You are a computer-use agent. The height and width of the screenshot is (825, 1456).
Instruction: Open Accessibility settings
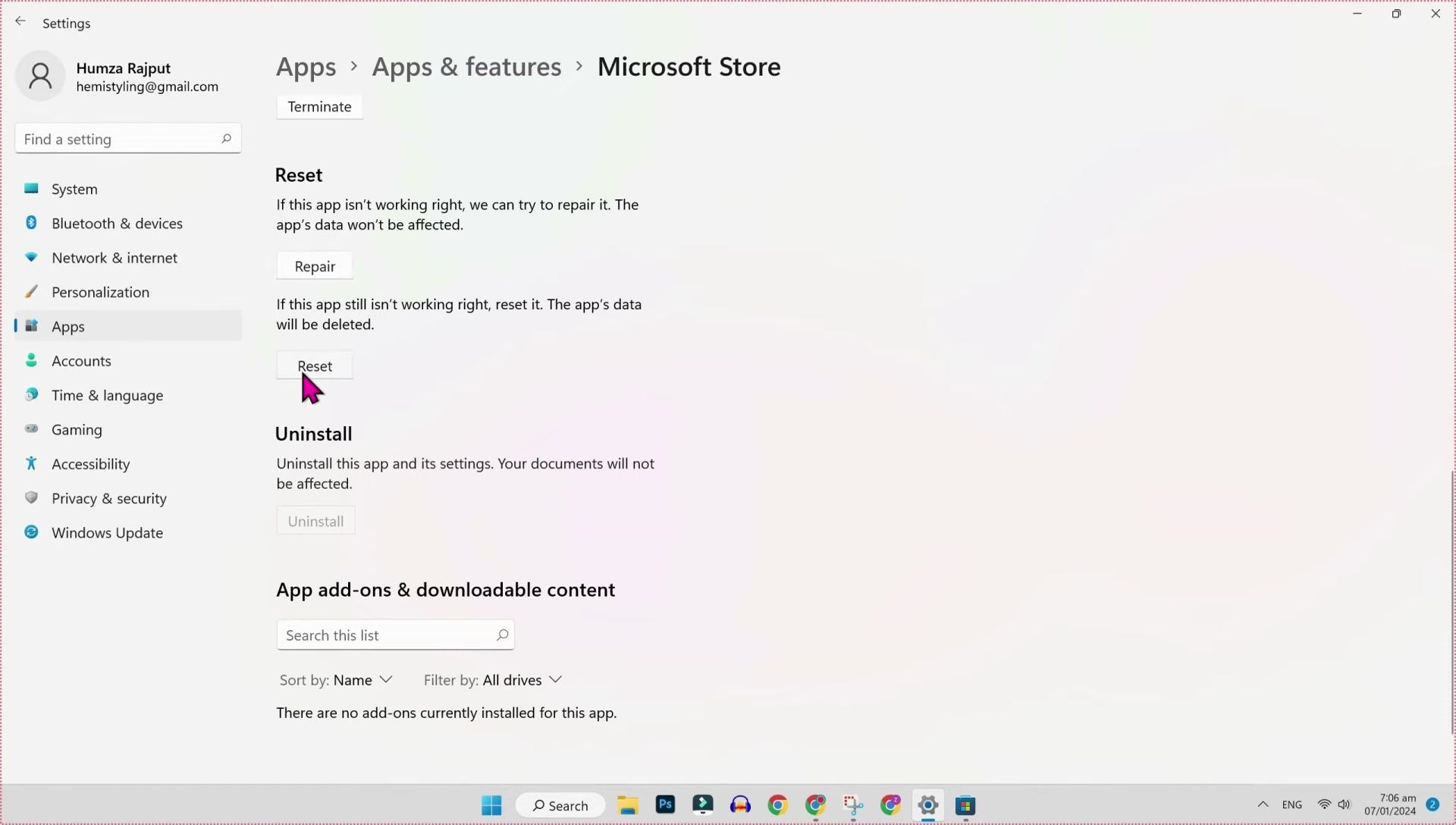click(128, 464)
